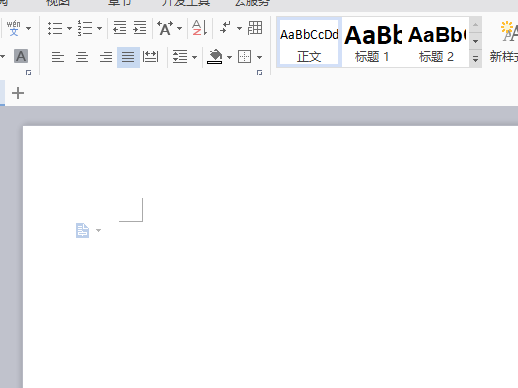This screenshot has height=388, width=518.
Task: Click the character shading A icon
Action: click(21, 56)
